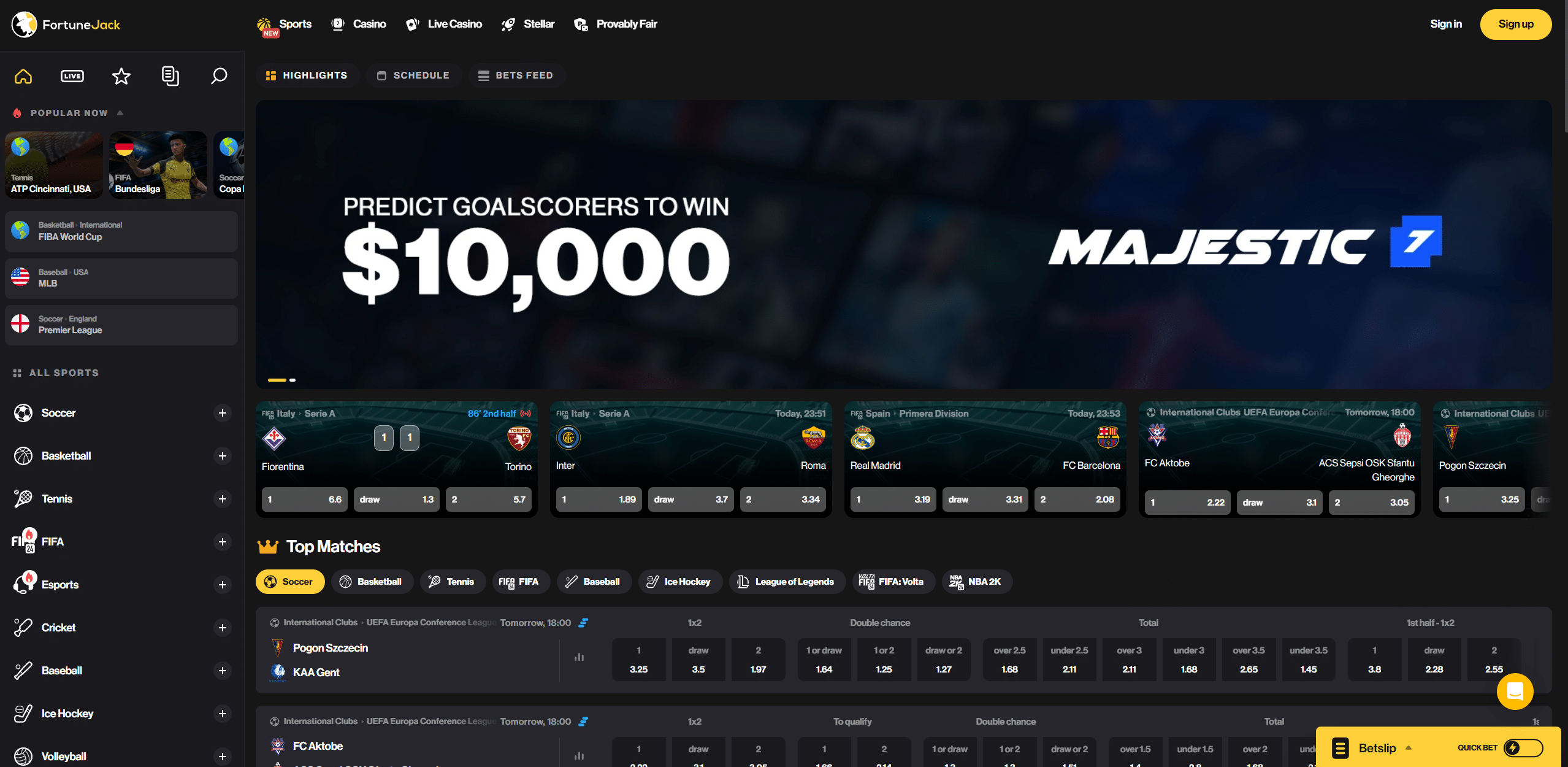Viewport: 1568px width, 767px height.
Task: Click the FC Barcelona crest
Action: click(1108, 438)
